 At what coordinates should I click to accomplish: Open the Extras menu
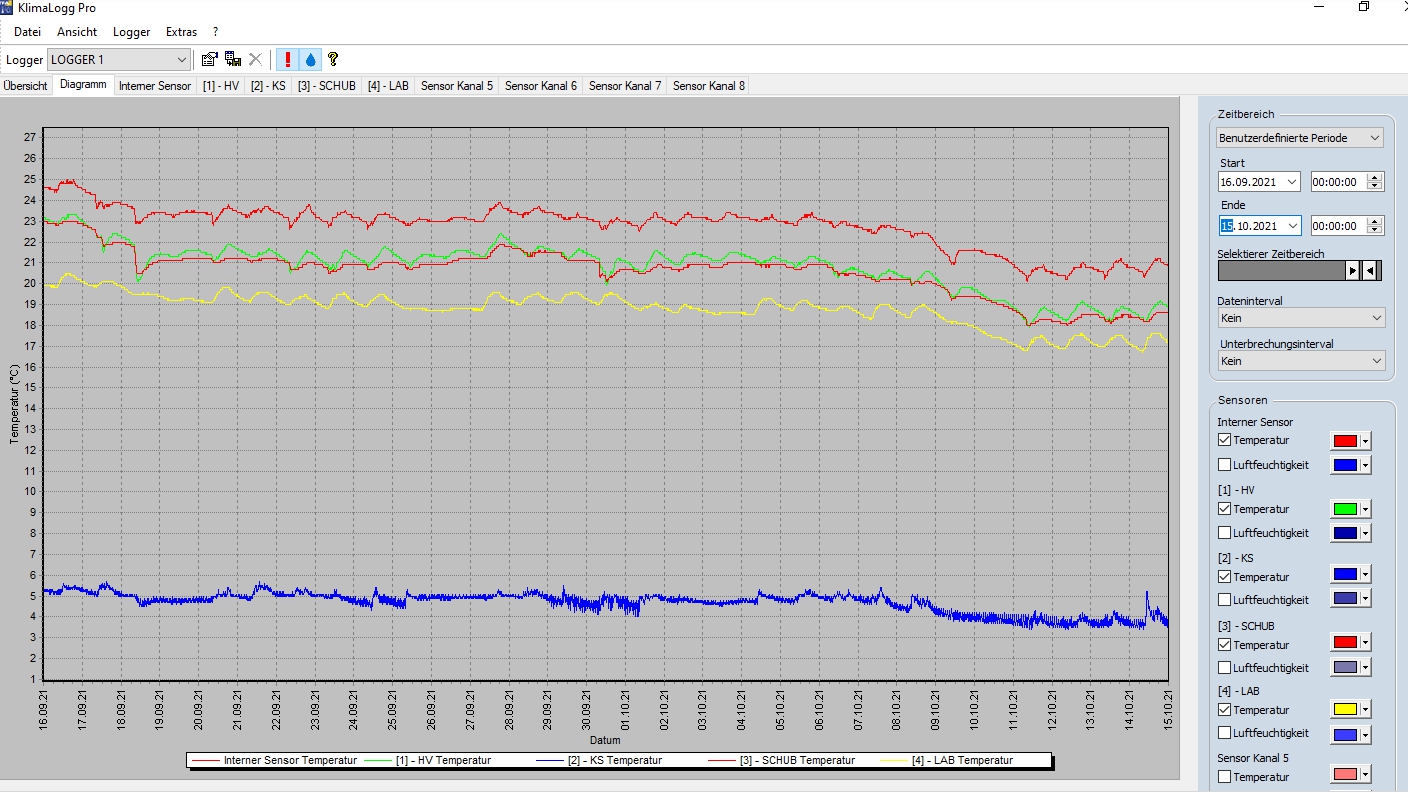(x=181, y=32)
